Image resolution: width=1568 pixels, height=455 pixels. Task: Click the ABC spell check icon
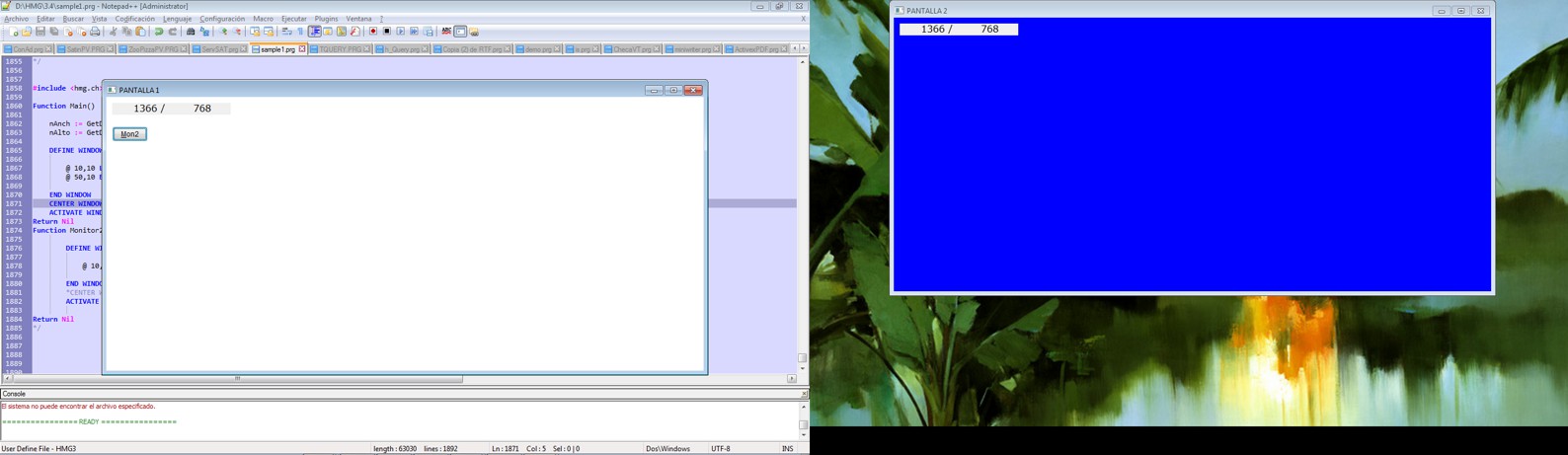446,32
